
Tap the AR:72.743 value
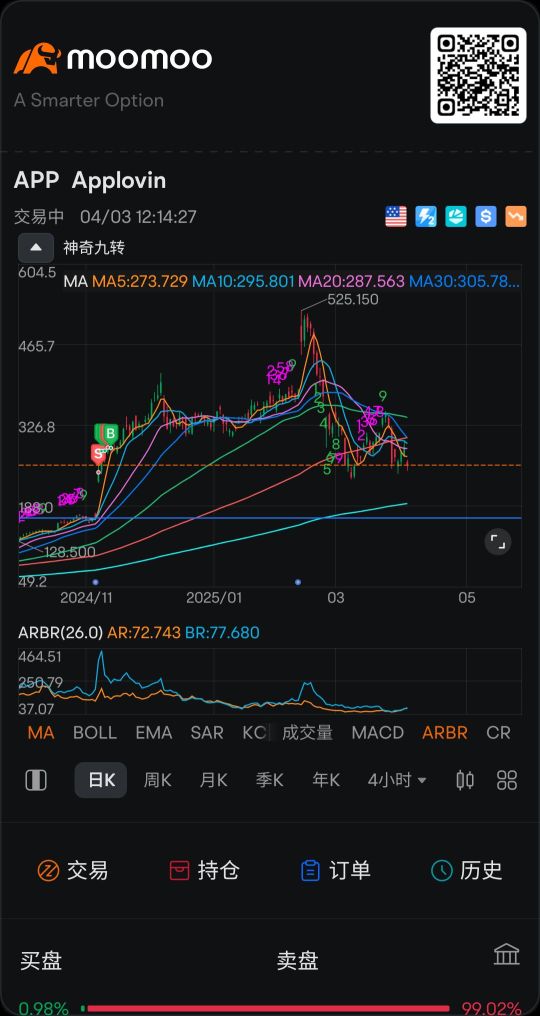pyautogui.click(x=144, y=633)
